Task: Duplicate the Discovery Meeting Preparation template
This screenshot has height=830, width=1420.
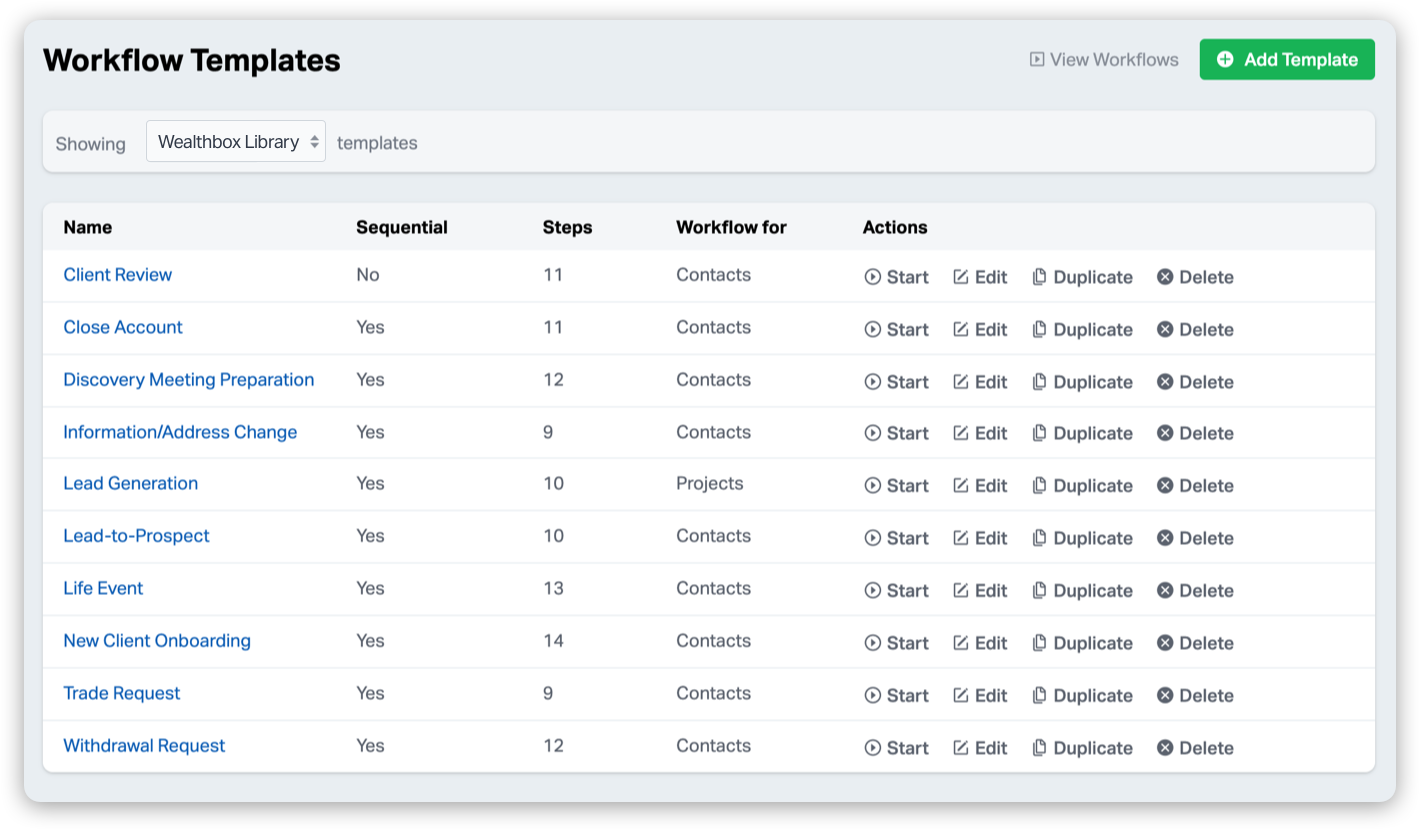Action: click(x=1082, y=382)
